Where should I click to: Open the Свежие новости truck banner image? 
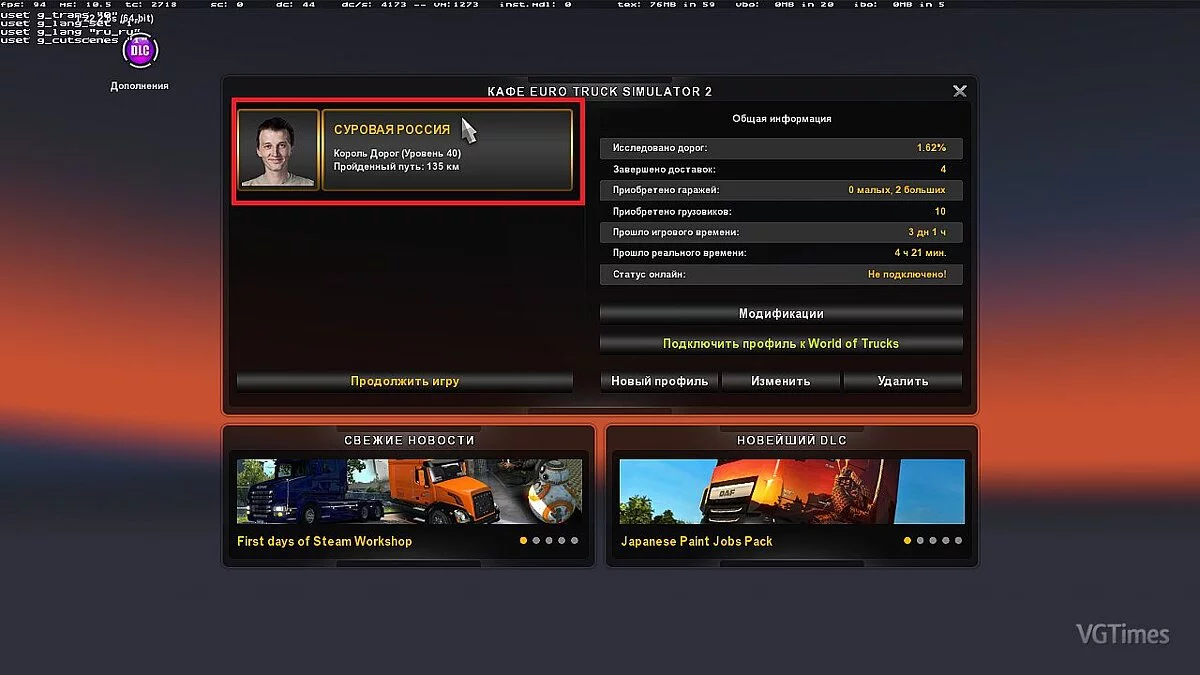409,492
